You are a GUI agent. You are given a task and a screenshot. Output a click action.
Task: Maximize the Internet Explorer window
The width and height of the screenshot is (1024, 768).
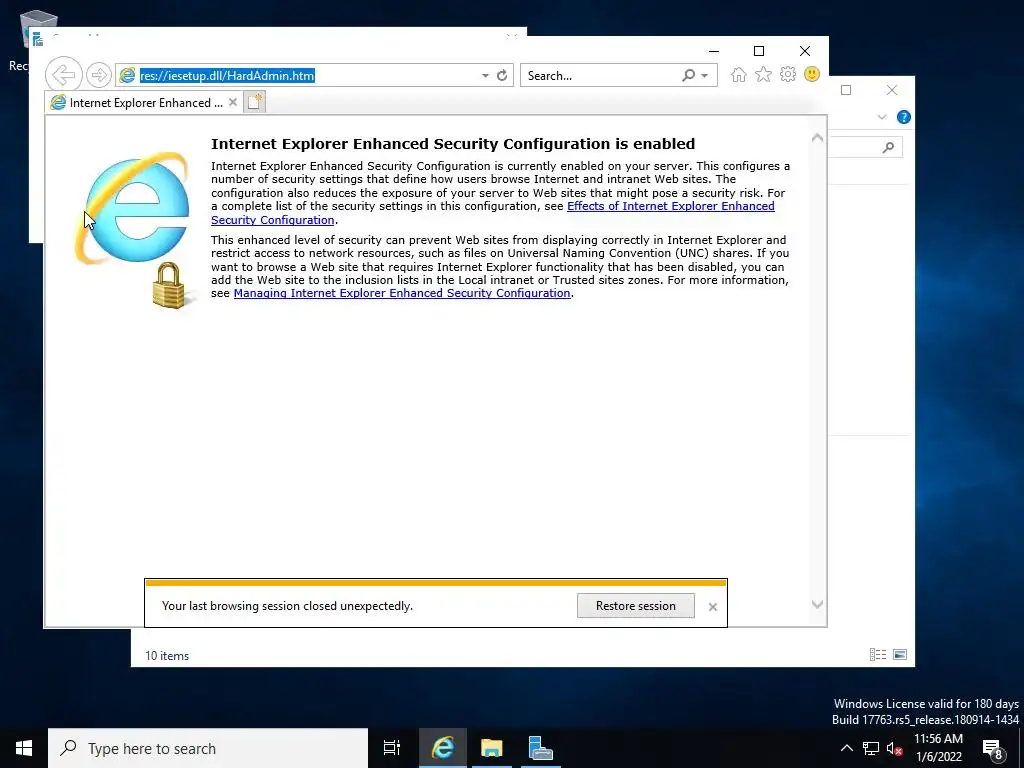(x=759, y=51)
